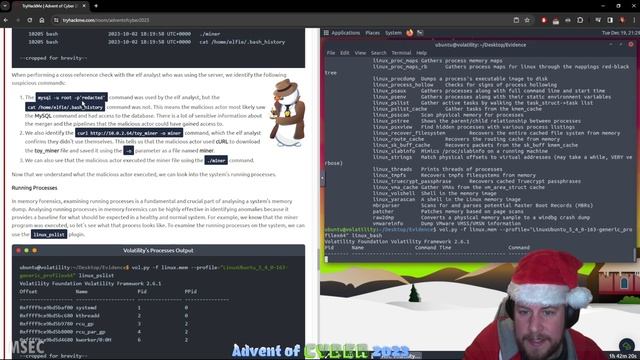View site information for tryhackme.com
The width and height of the screenshot is (640, 360).
click(56, 20)
